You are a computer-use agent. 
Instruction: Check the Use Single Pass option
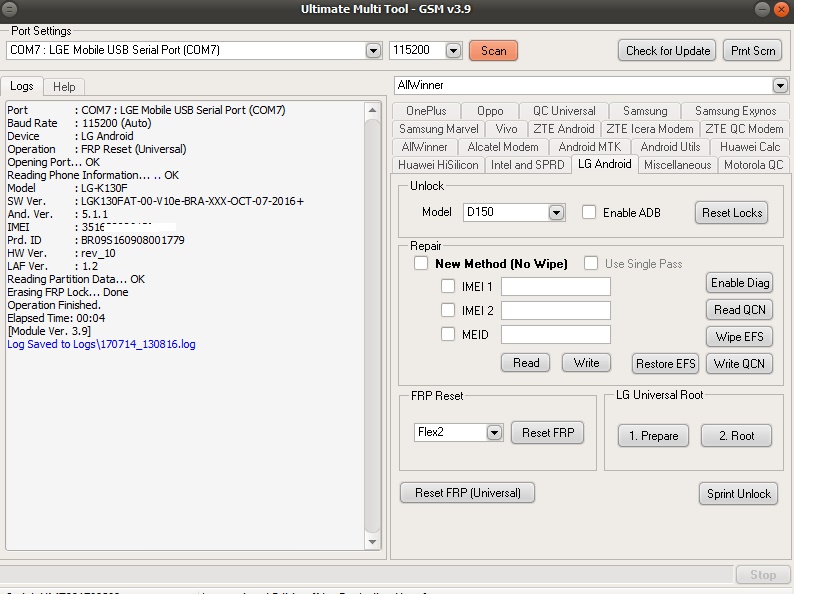point(591,263)
